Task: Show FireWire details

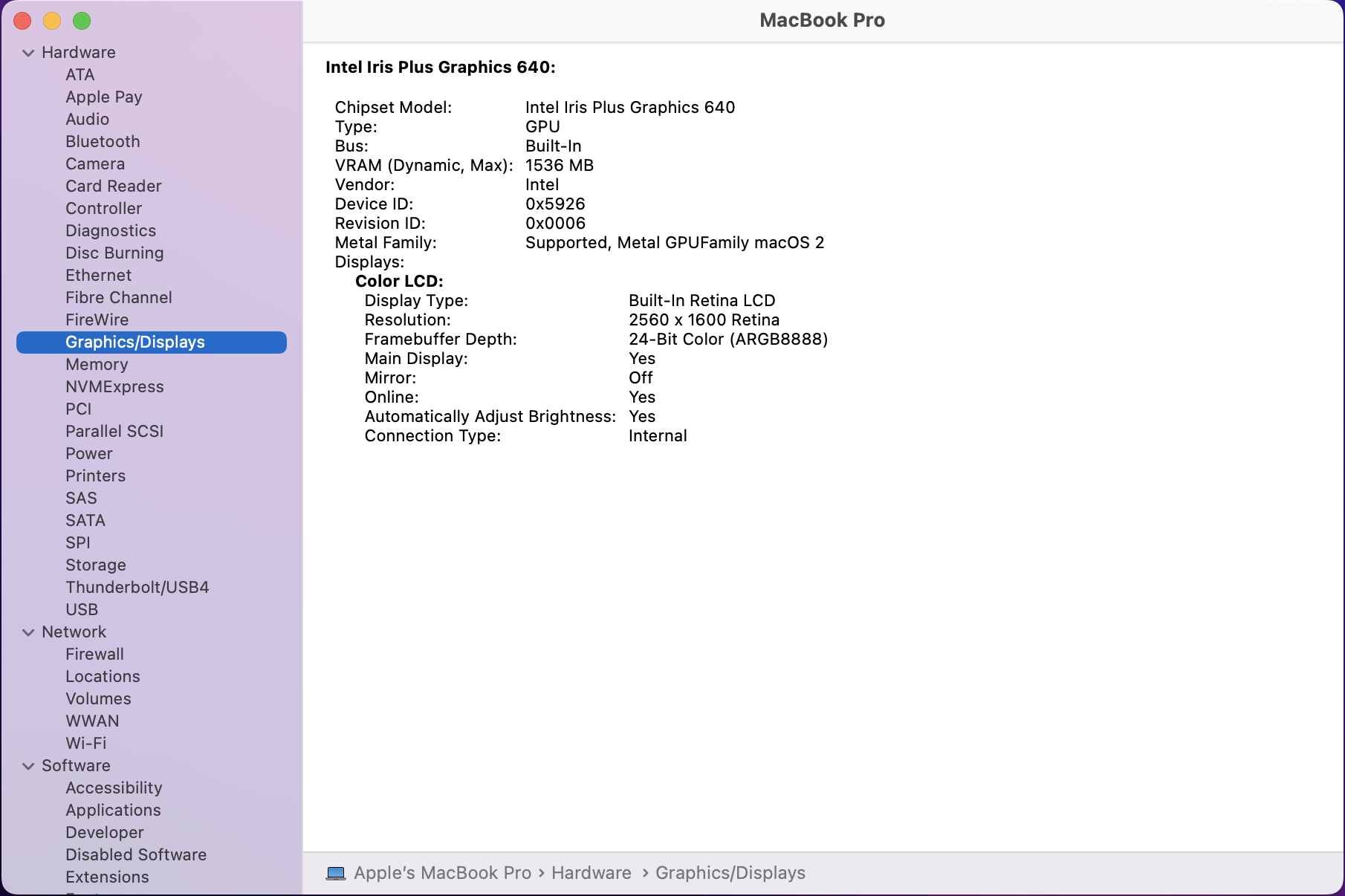Action: click(97, 320)
